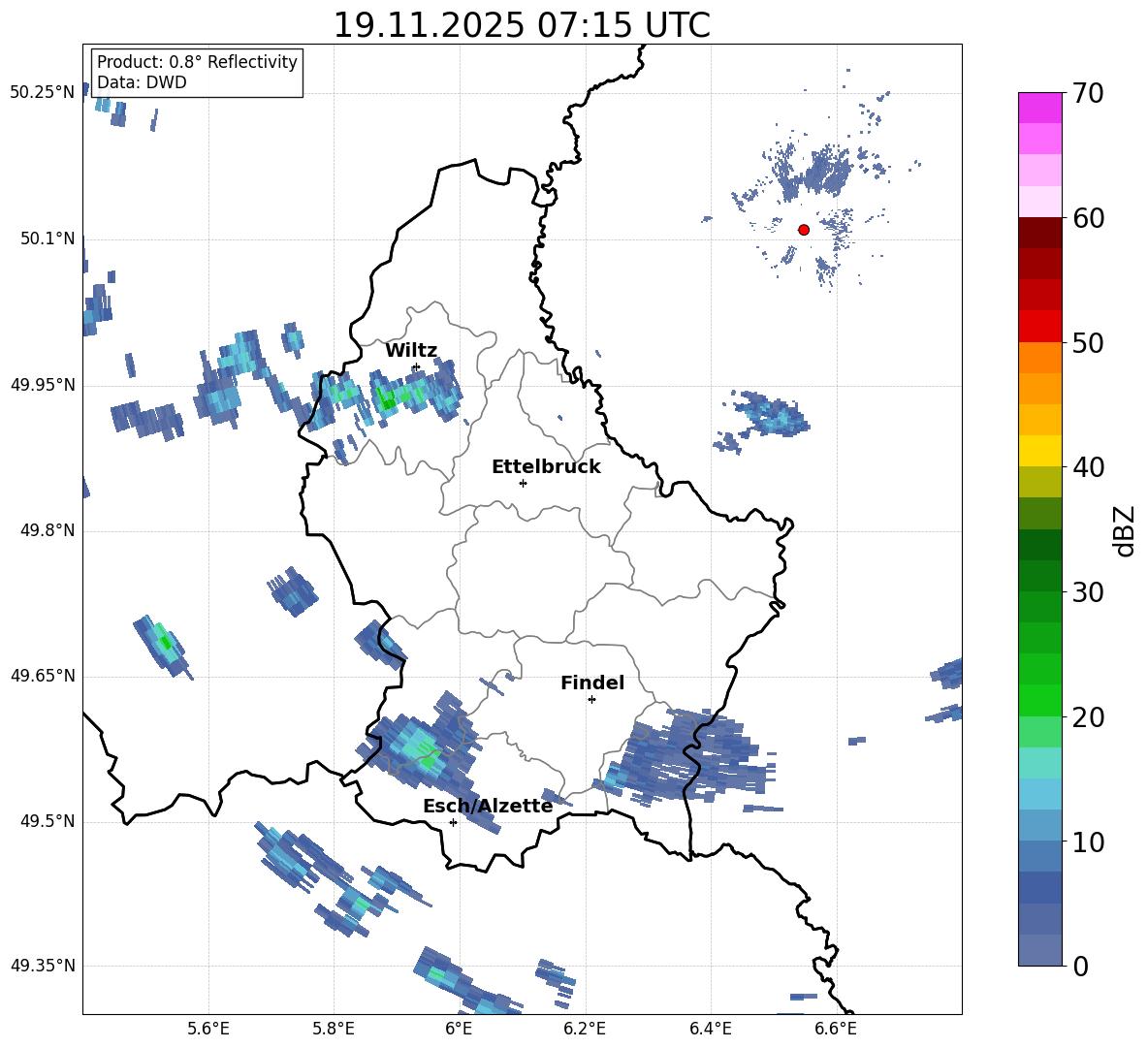Select the Esch/Alzette text label

click(x=488, y=806)
